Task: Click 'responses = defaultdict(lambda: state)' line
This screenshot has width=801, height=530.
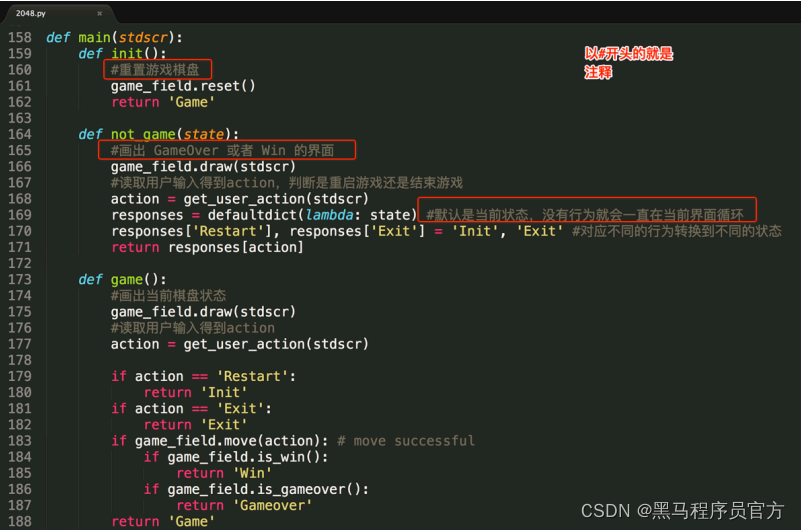Action: point(264,215)
